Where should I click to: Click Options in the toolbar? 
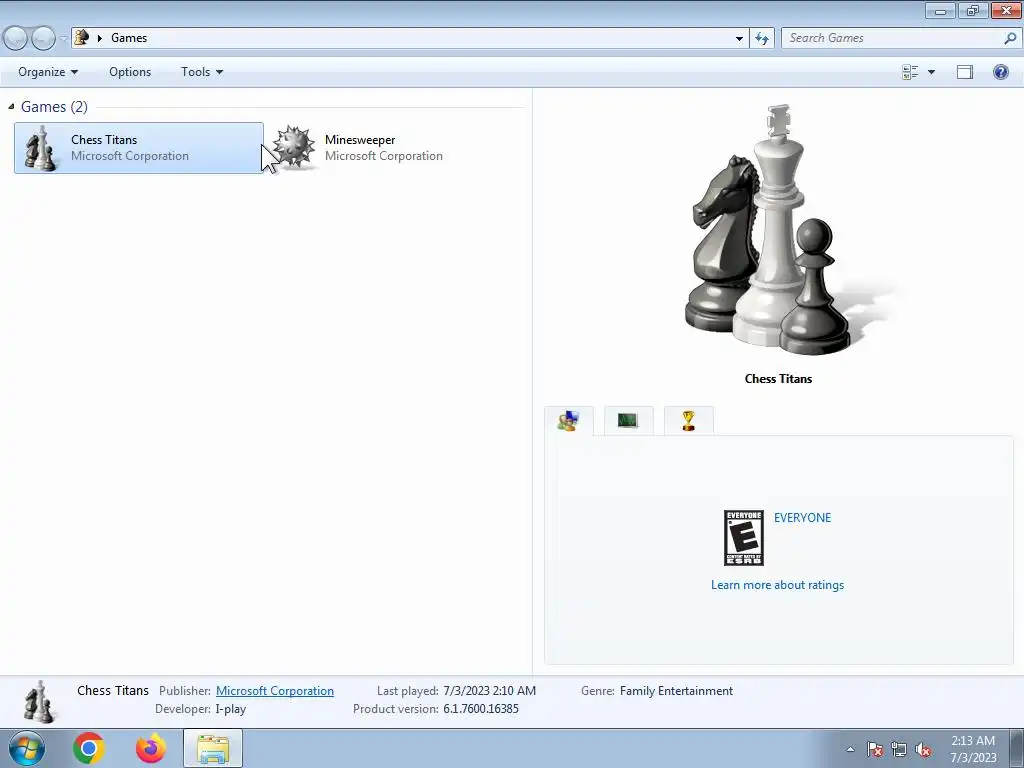tap(130, 72)
